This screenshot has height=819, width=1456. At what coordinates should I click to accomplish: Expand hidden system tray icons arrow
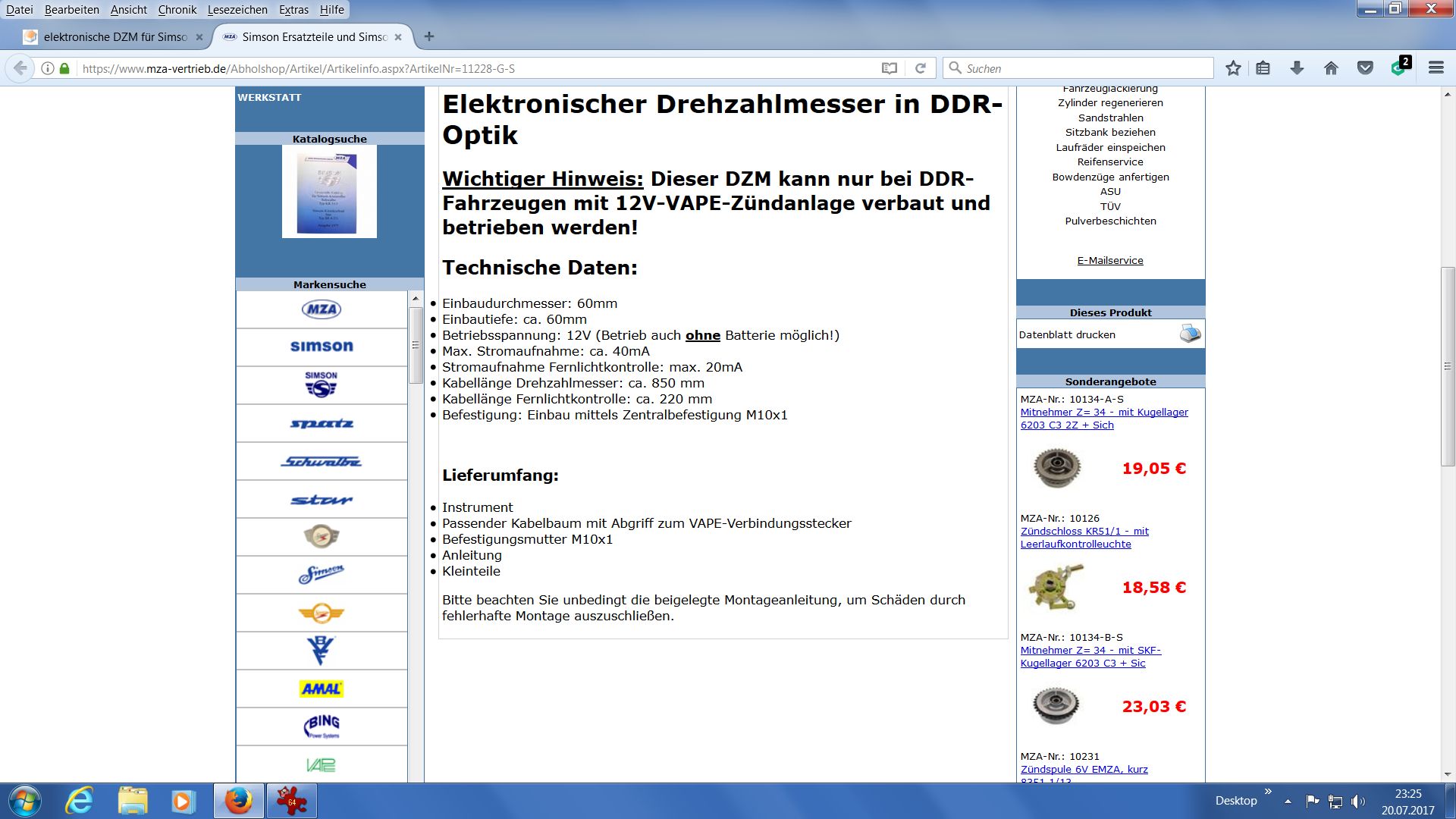pos(1288,801)
